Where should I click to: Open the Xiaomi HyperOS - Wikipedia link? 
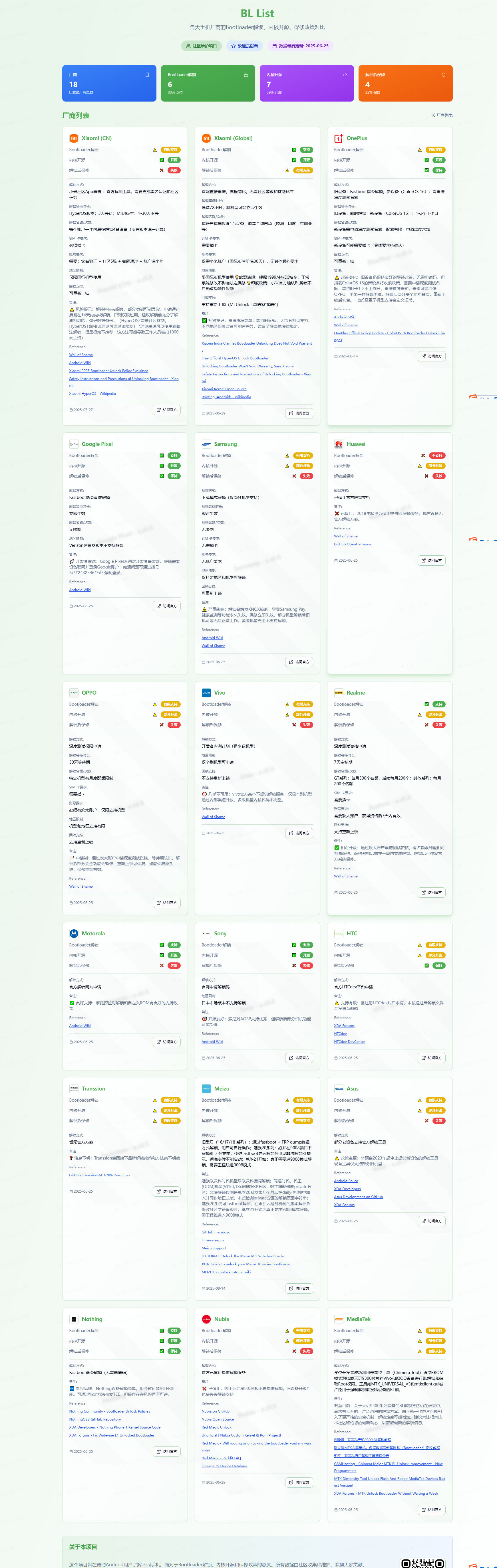pyautogui.click(x=92, y=393)
